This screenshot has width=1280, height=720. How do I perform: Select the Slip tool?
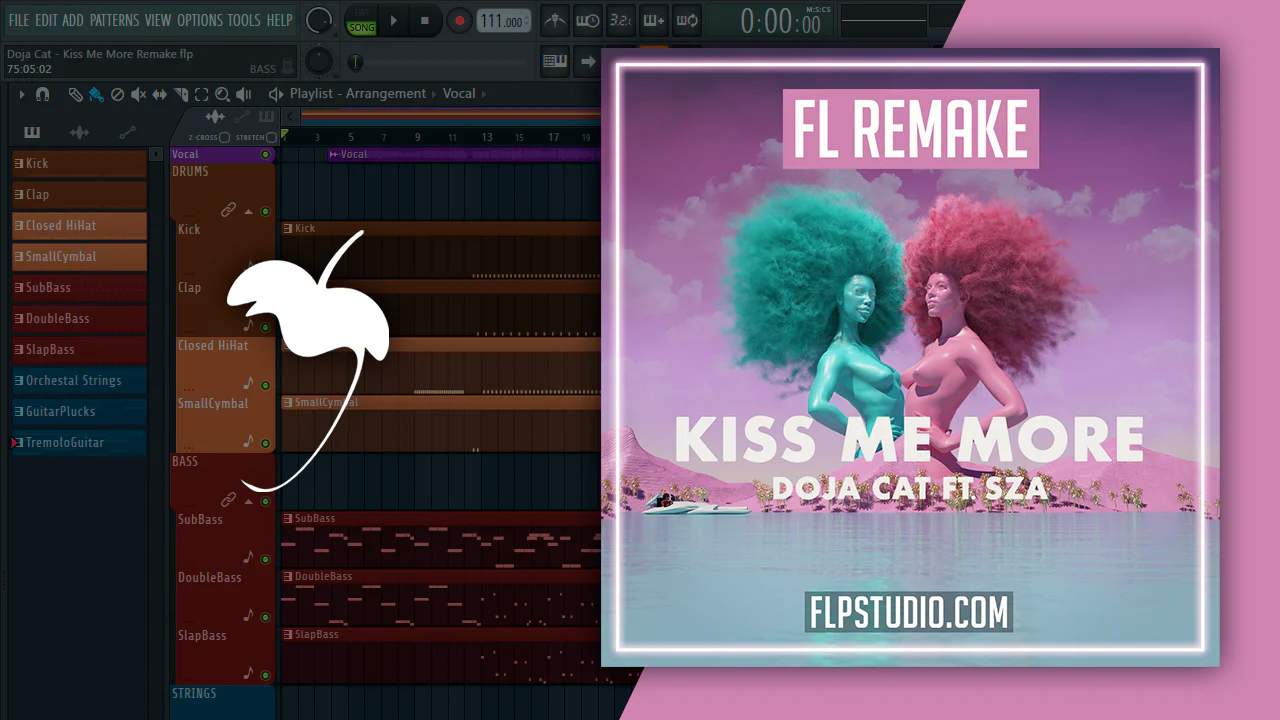[160, 94]
